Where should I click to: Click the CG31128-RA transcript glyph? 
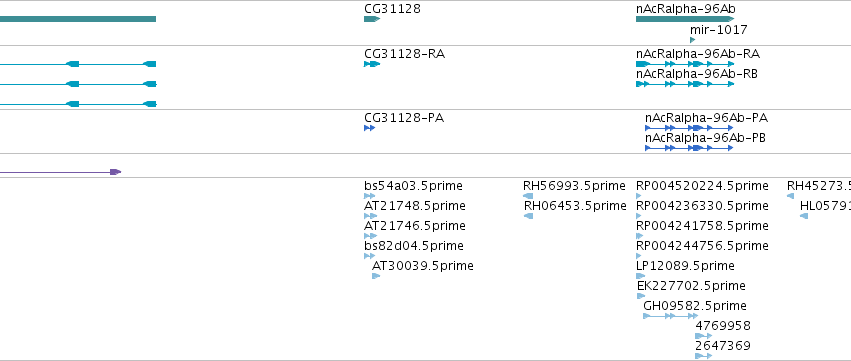click(372, 64)
